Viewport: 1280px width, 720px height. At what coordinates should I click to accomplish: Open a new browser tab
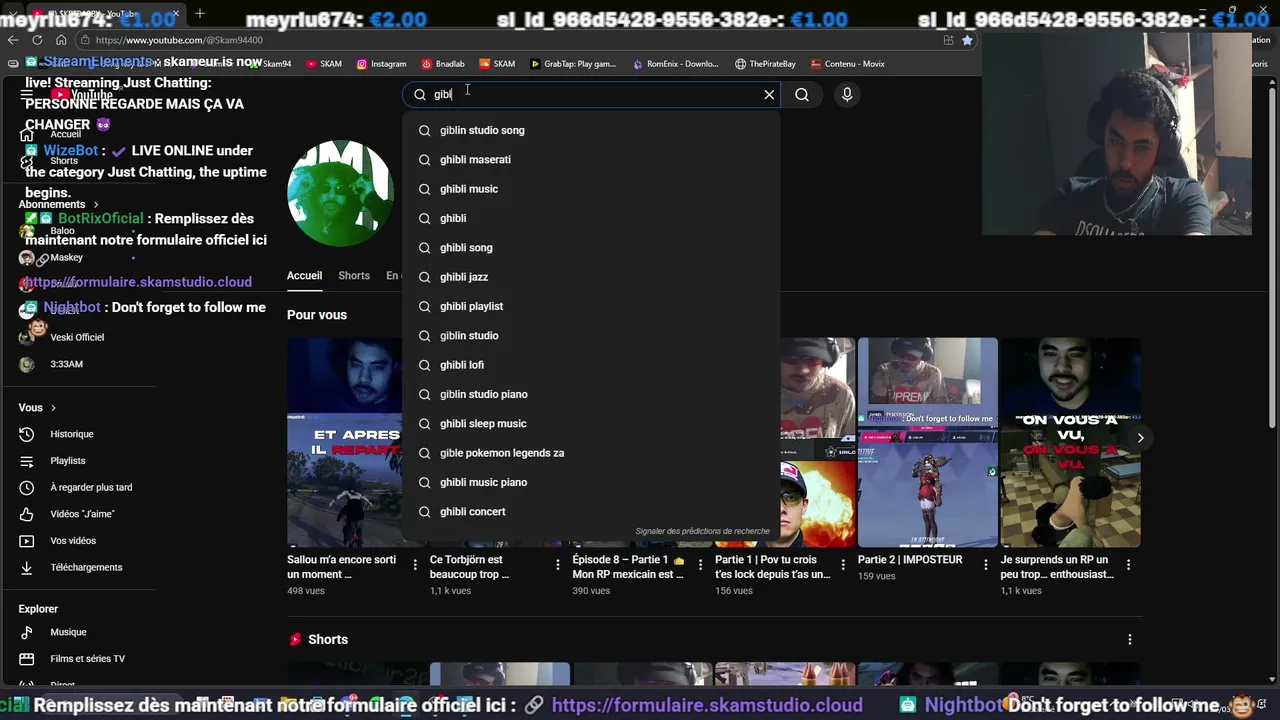200,13
